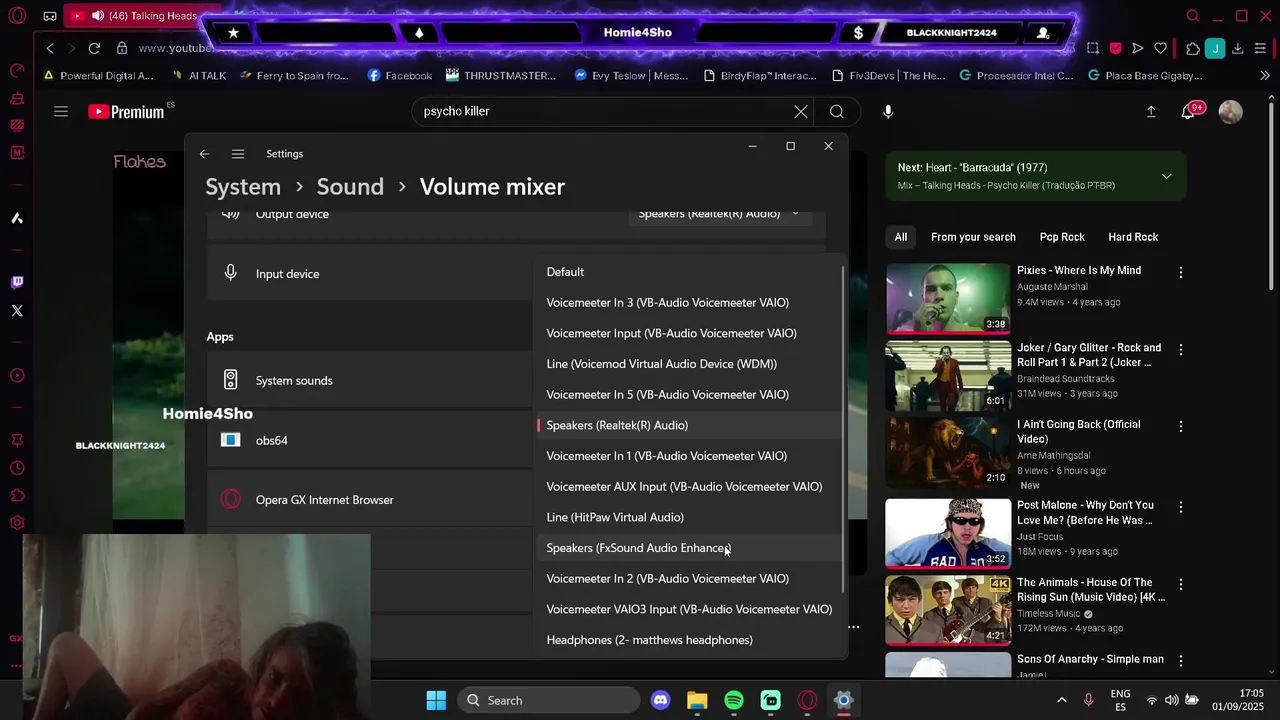Show more bookmarks bar chevron
Viewport: 1280px width, 720px height.
tap(1265, 76)
